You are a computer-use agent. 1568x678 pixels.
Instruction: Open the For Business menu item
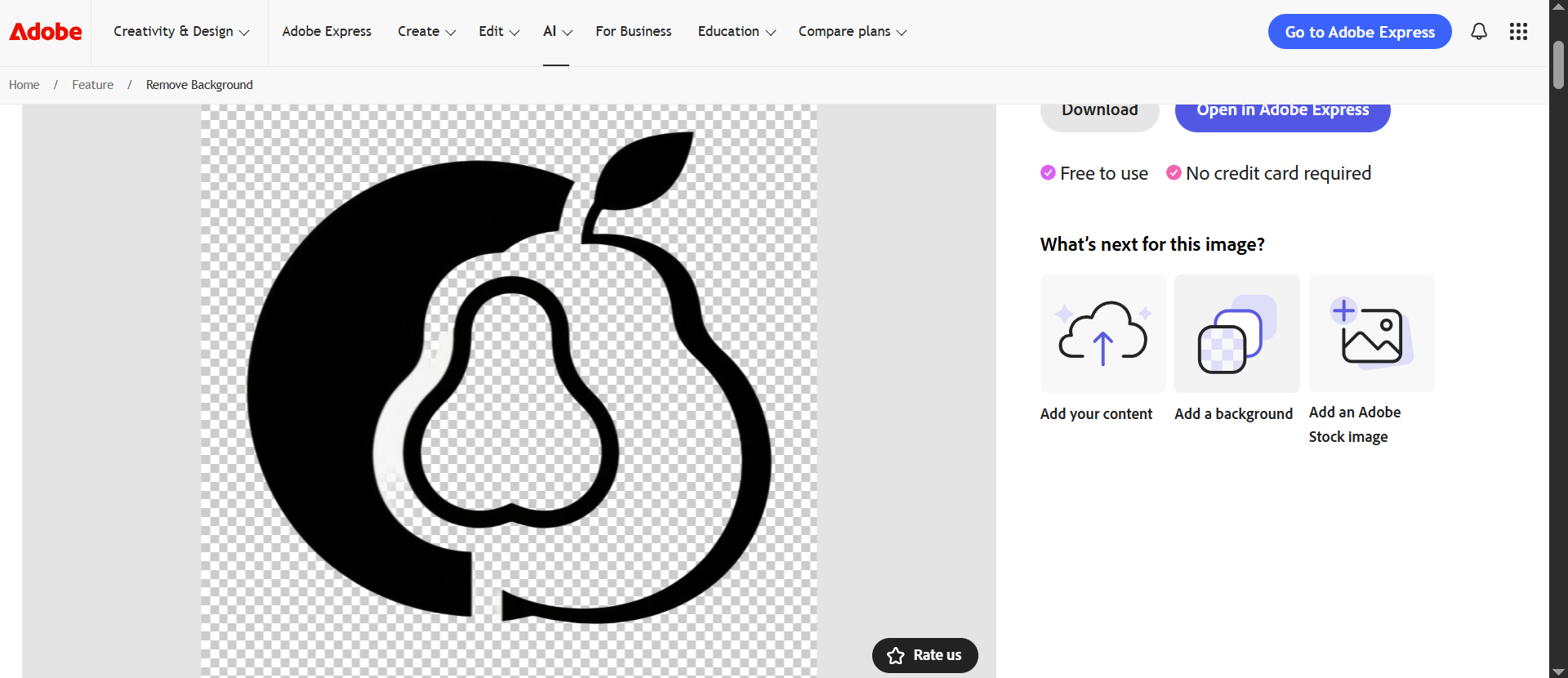pyautogui.click(x=634, y=32)
